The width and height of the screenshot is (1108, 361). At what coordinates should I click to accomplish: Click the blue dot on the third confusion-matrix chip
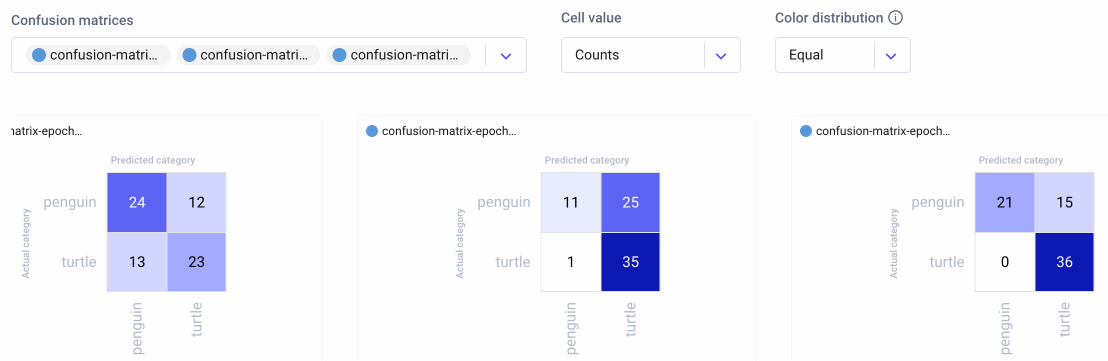[339, 55]
